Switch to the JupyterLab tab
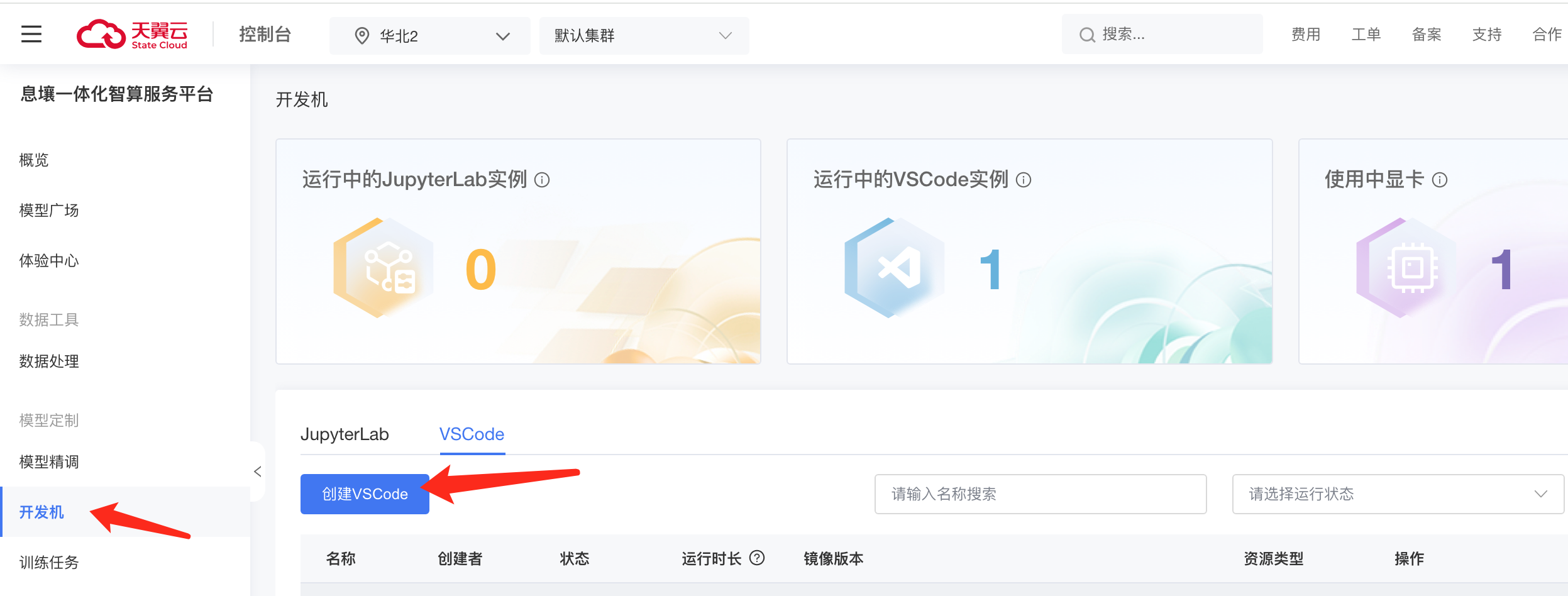 tap(345, 434)
